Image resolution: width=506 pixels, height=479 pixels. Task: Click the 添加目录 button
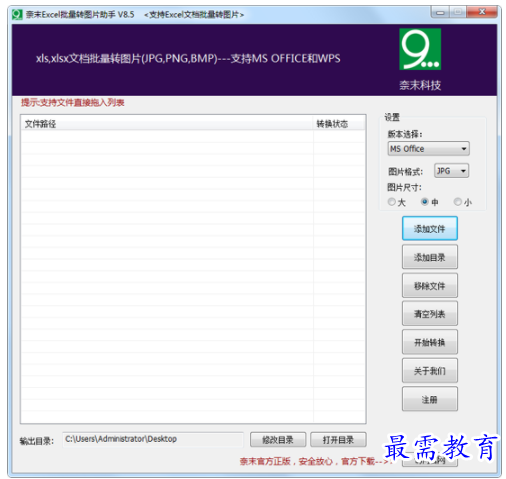429,257
